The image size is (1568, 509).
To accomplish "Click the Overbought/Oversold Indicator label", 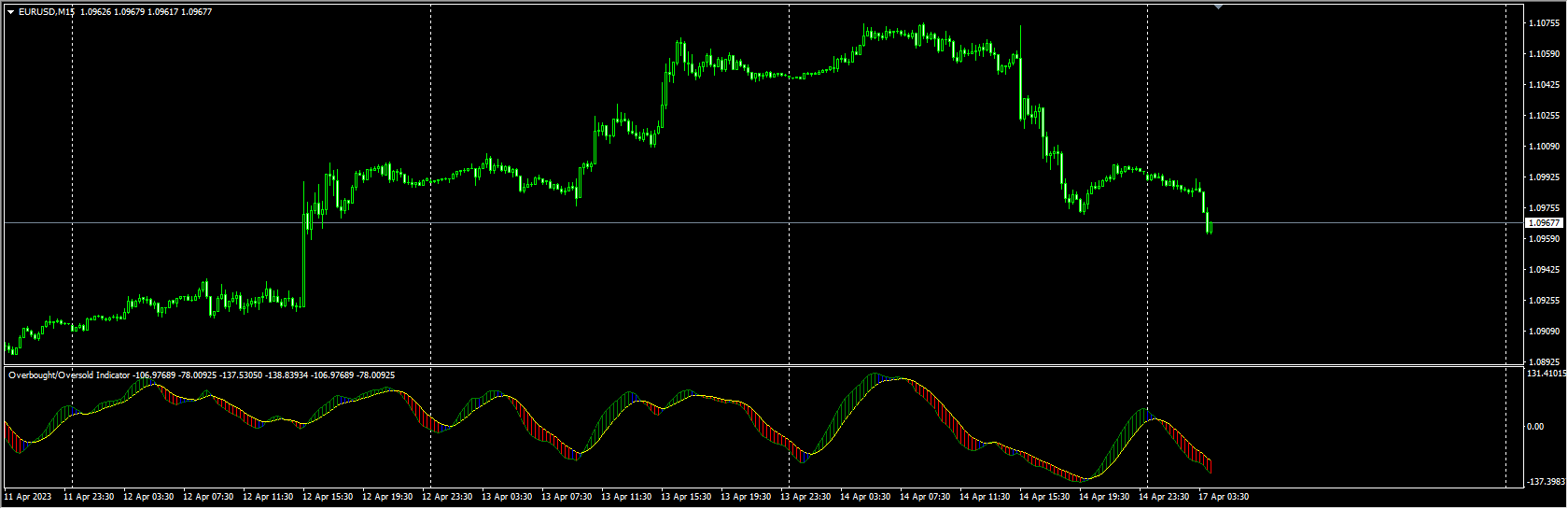I will click(69, 375).
